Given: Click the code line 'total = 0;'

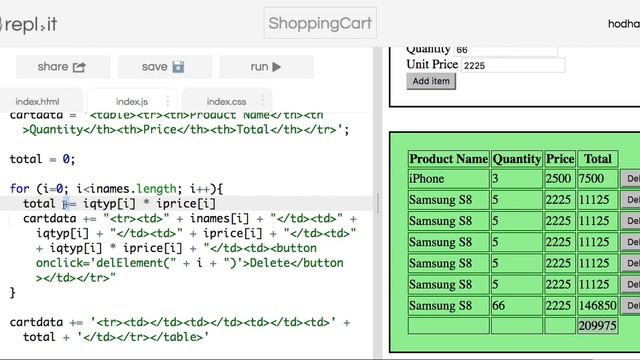Looking at the screenshot, I should coord(42,159).
